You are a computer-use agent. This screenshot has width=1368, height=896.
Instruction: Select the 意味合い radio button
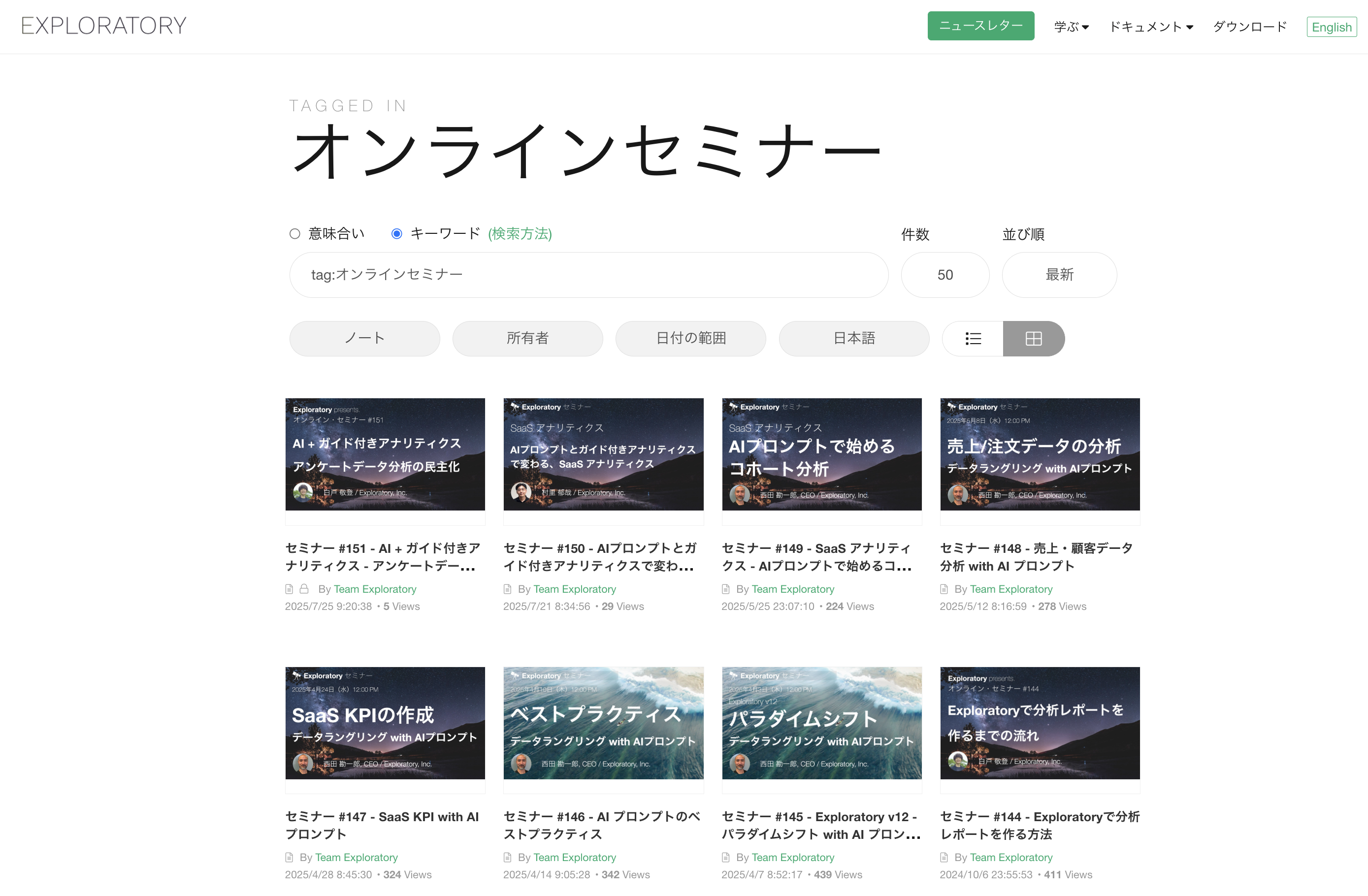(295, 234)
